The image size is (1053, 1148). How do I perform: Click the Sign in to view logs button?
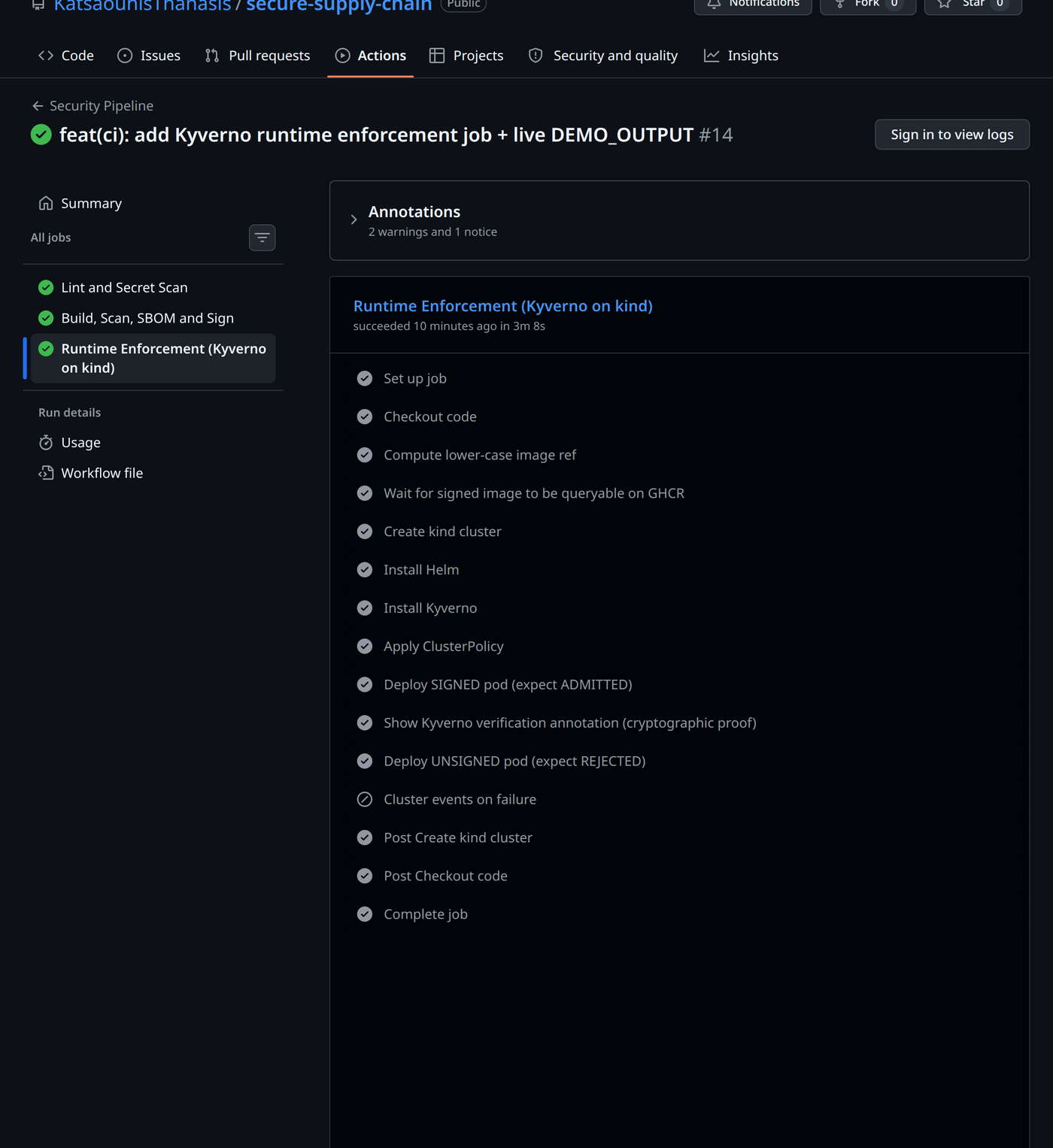point(952,135)
